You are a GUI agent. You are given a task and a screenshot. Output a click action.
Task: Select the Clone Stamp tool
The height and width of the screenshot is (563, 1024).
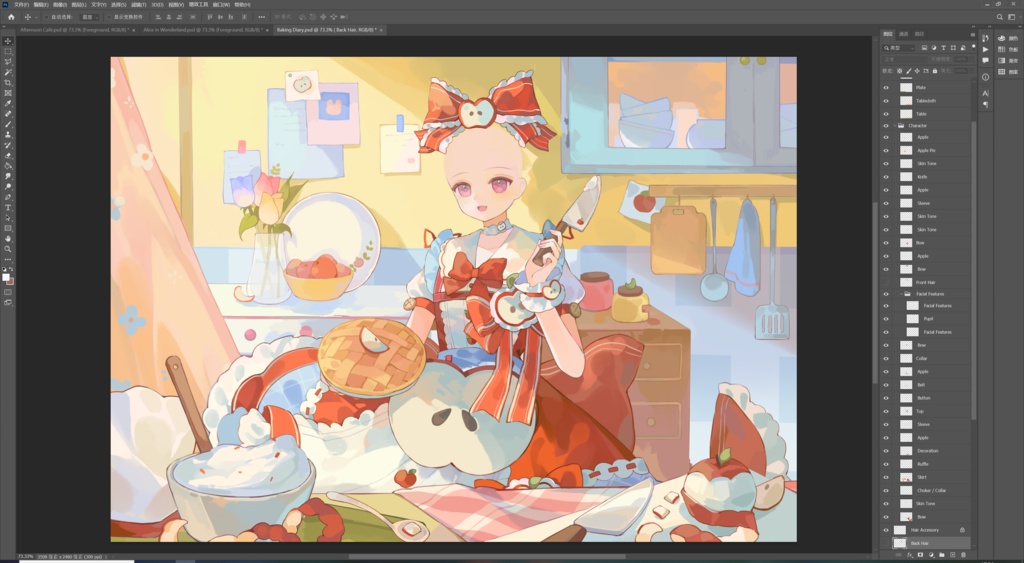[8, 135]
